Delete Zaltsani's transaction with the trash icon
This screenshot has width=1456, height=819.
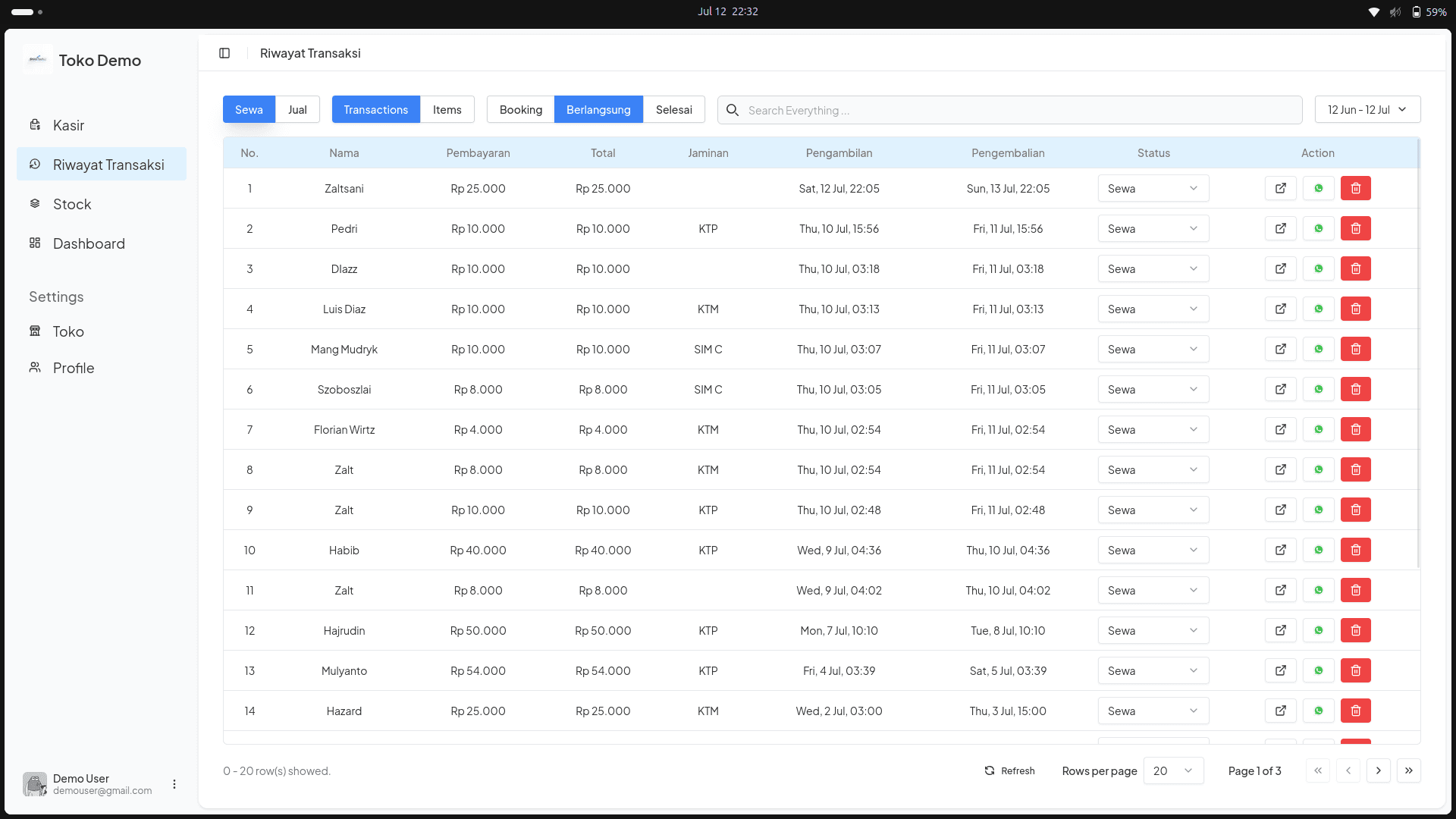(x=1356, y=188)
